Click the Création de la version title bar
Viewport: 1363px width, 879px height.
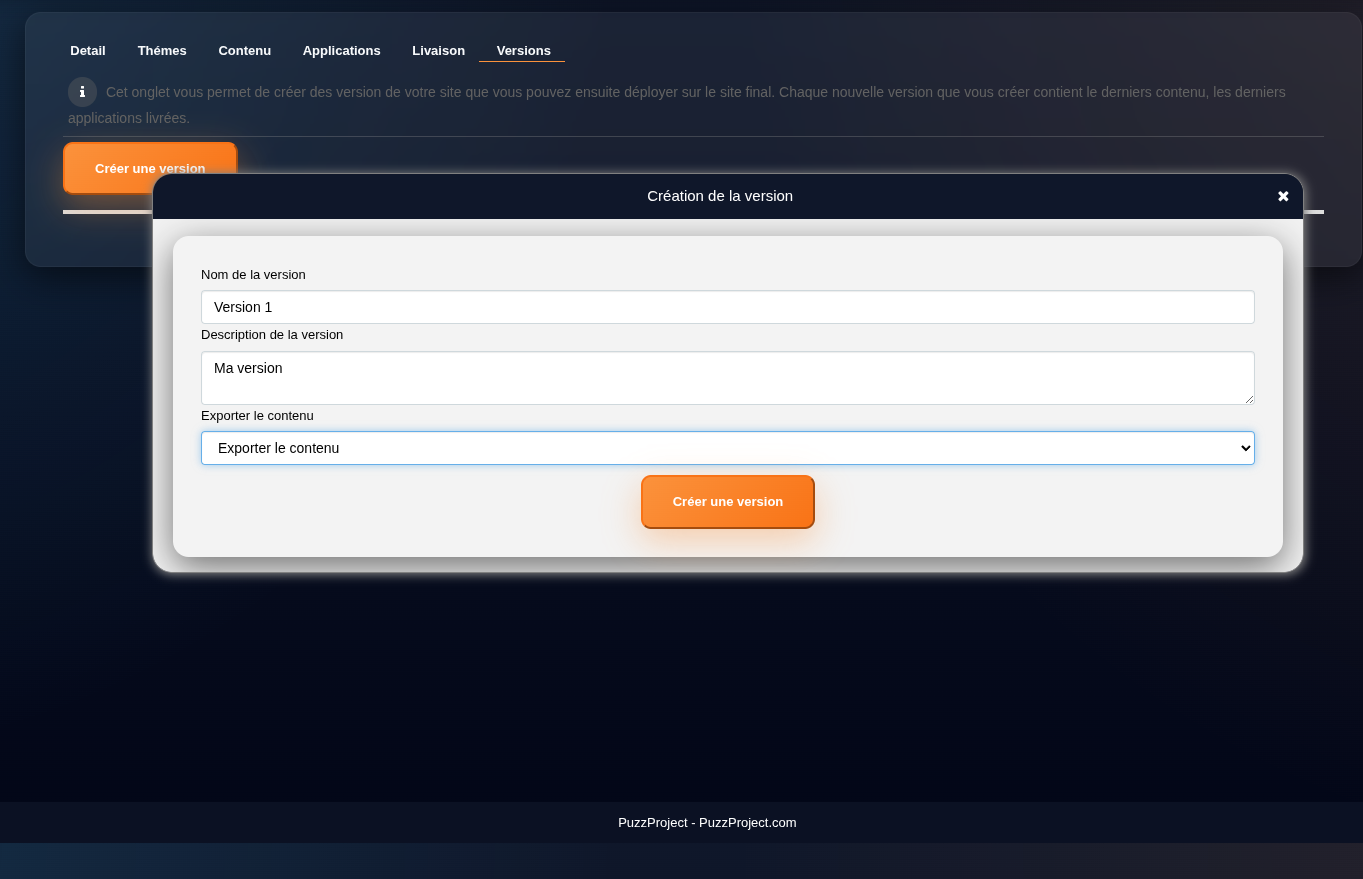coord(719,196)
